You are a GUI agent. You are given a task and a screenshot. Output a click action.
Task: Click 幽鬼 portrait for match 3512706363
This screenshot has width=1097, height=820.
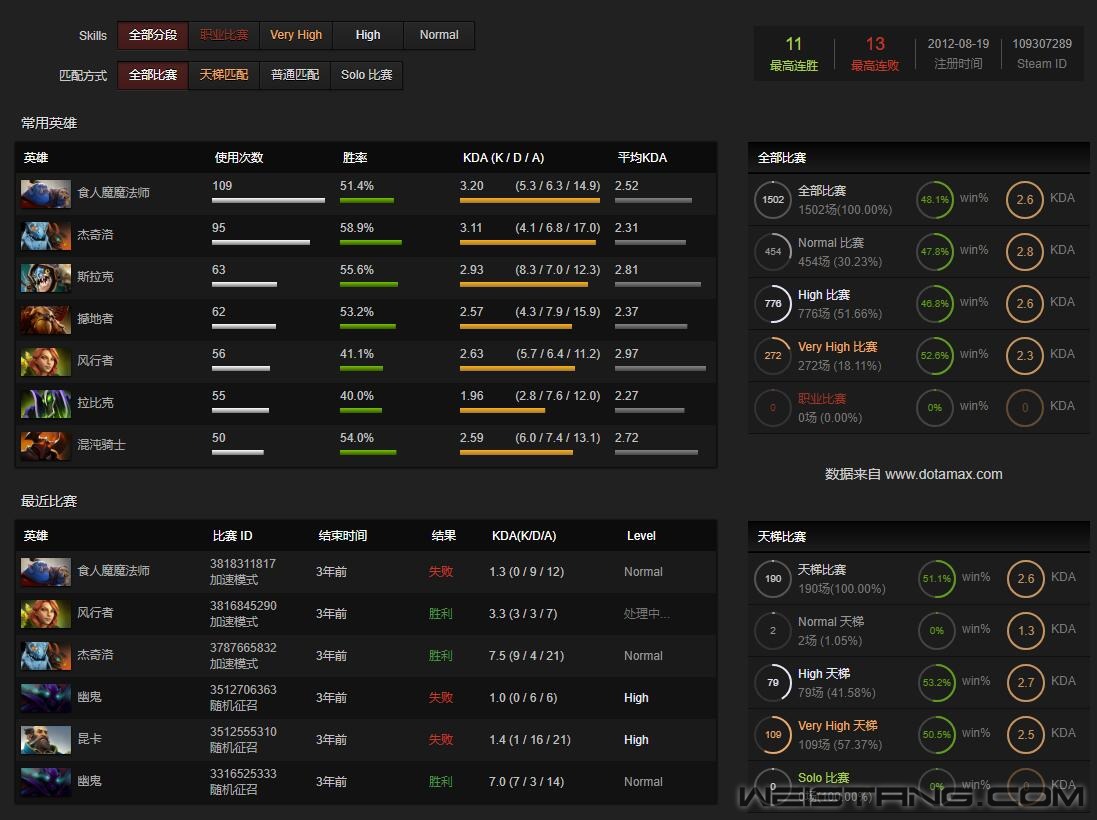(x=45, y=698)
